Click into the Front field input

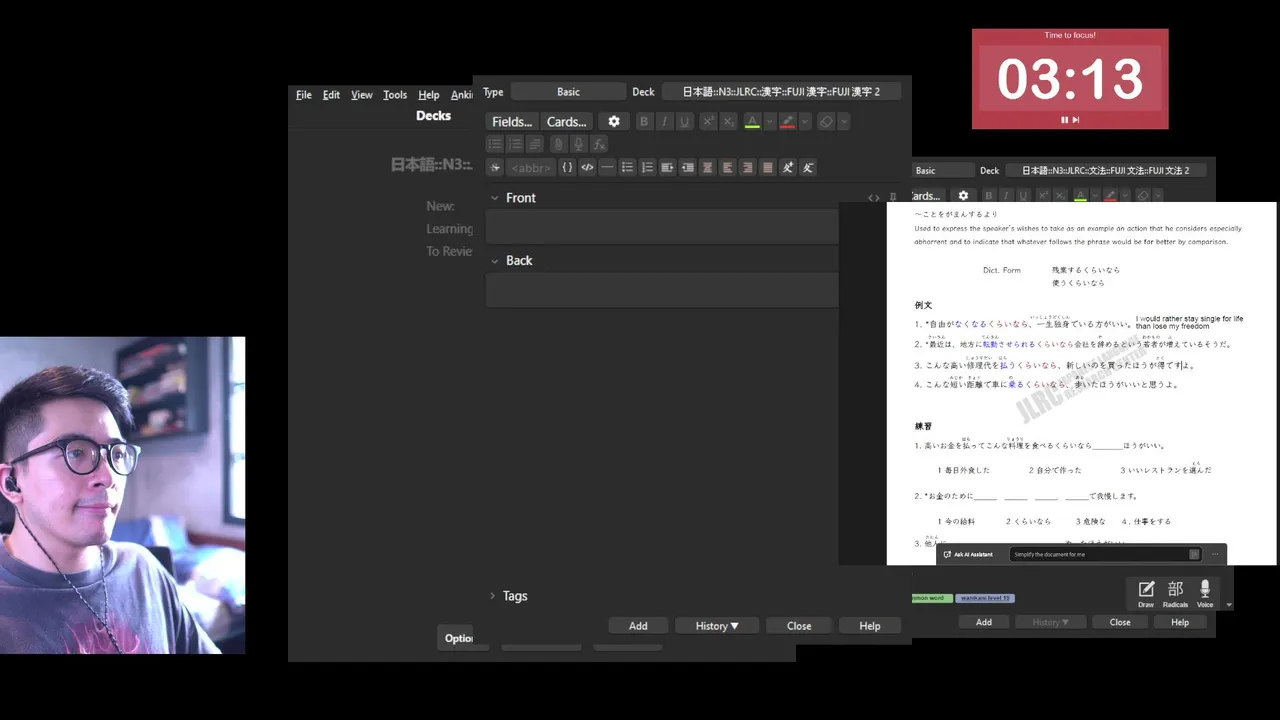(x=662, y=228)
